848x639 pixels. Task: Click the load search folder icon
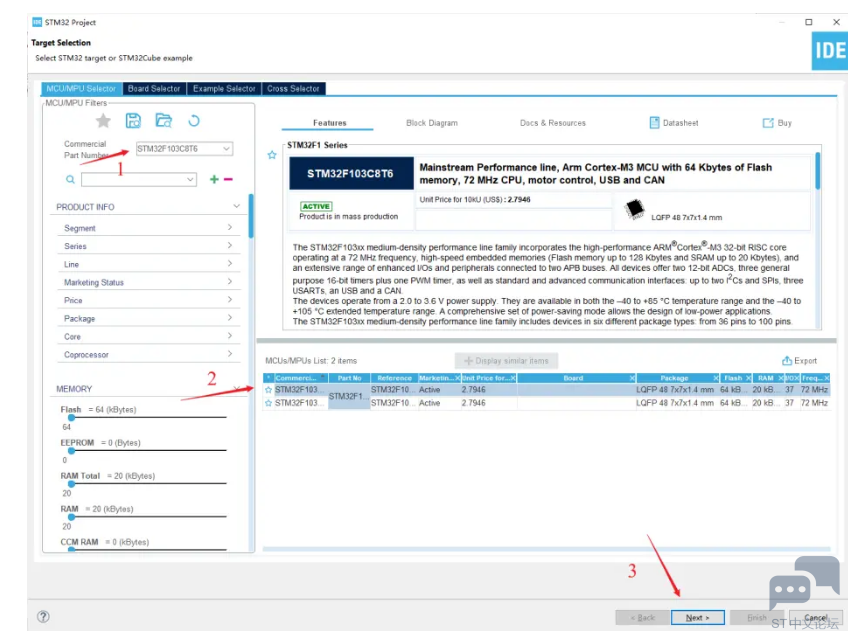(163, 121)
